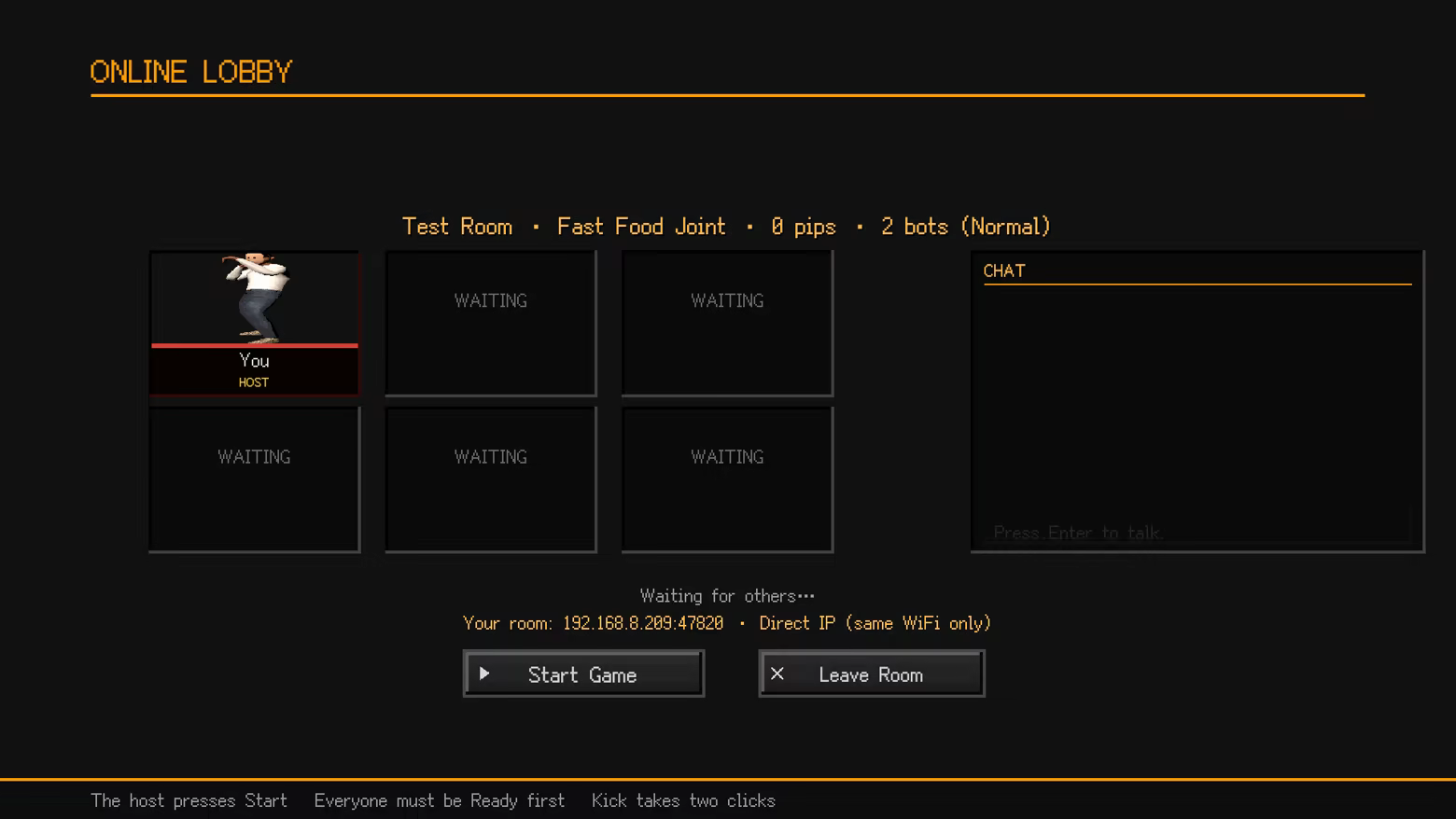This screenshot has width=1456, height=819.
Task: Select the bottom-middle WAITING player slot
Action: (491, 479)
